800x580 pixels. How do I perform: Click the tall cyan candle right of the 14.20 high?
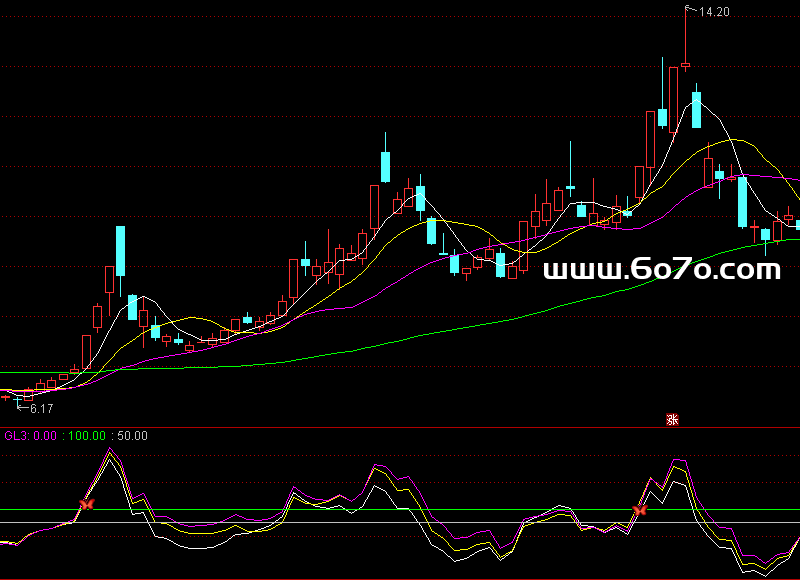(696, 107)
